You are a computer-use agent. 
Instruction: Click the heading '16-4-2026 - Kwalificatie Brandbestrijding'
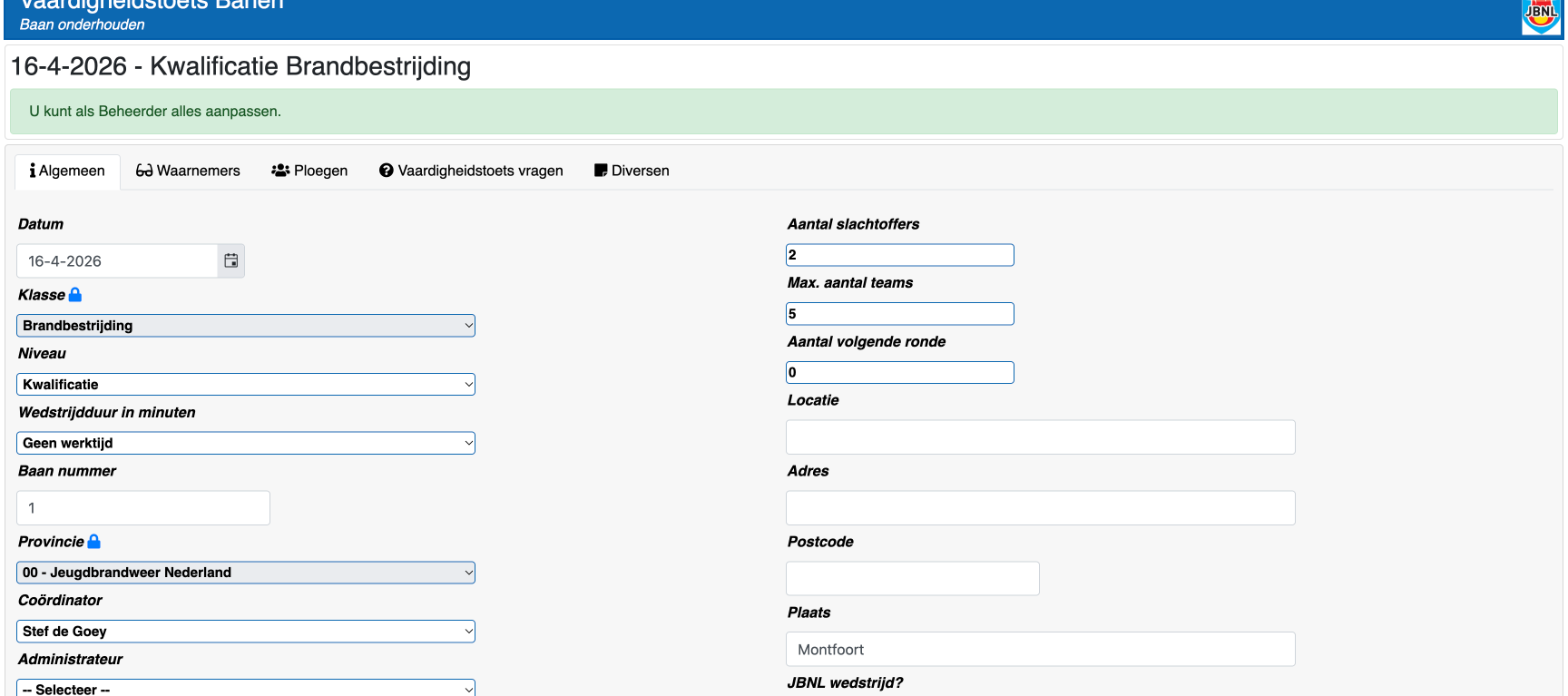click(x=240, y=68)
